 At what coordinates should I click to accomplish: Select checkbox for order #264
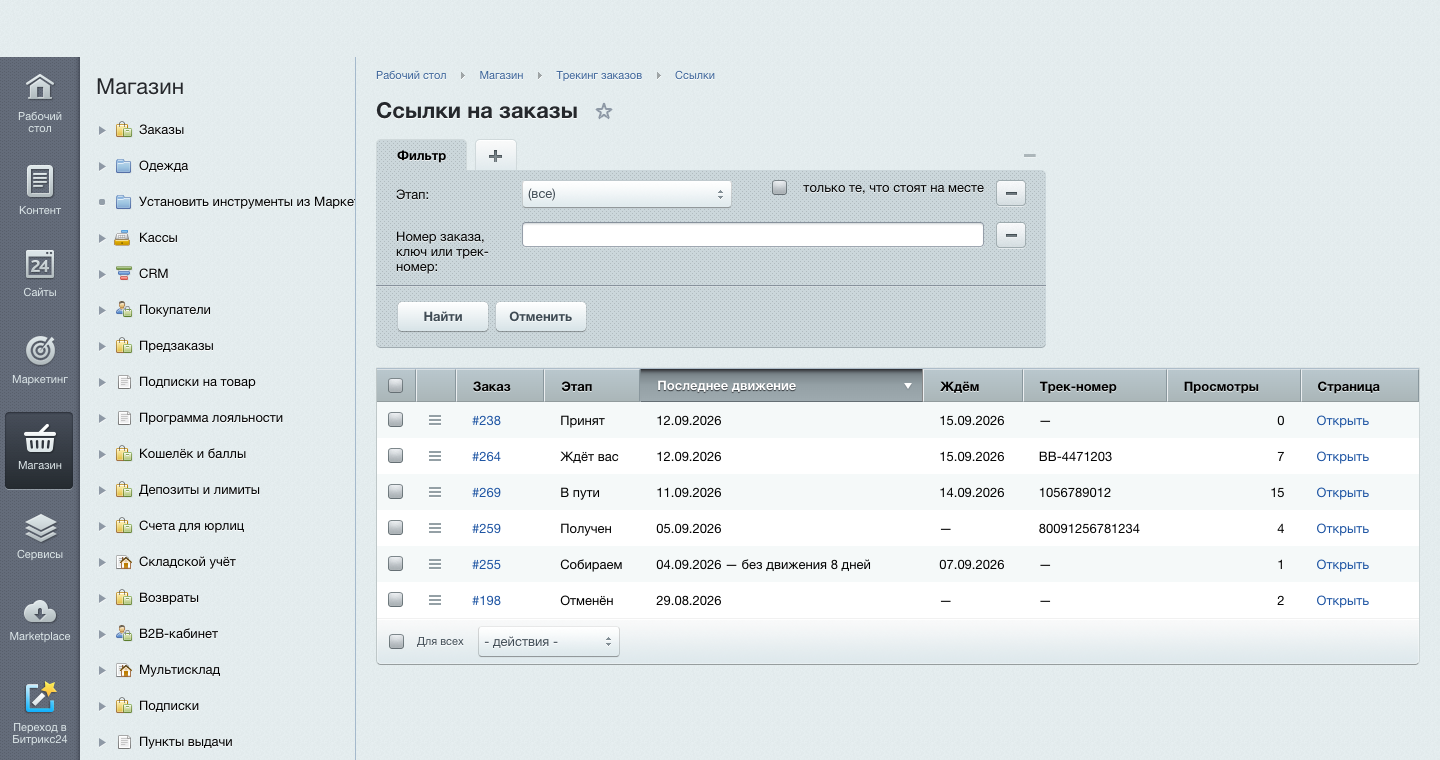tap(395, 456)
